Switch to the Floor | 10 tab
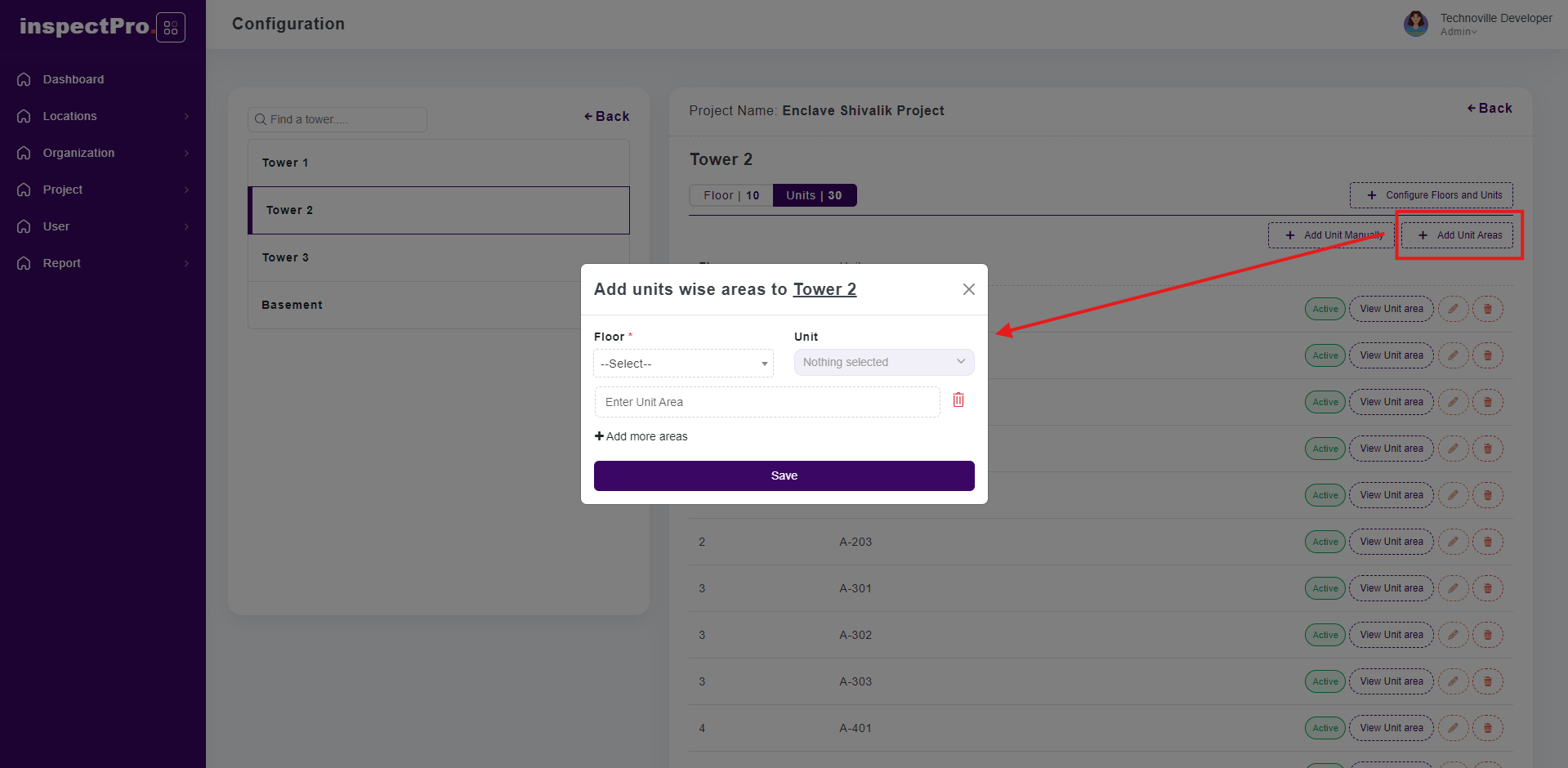Viewport: 1568px width, 768px height. tap(731, 195)
